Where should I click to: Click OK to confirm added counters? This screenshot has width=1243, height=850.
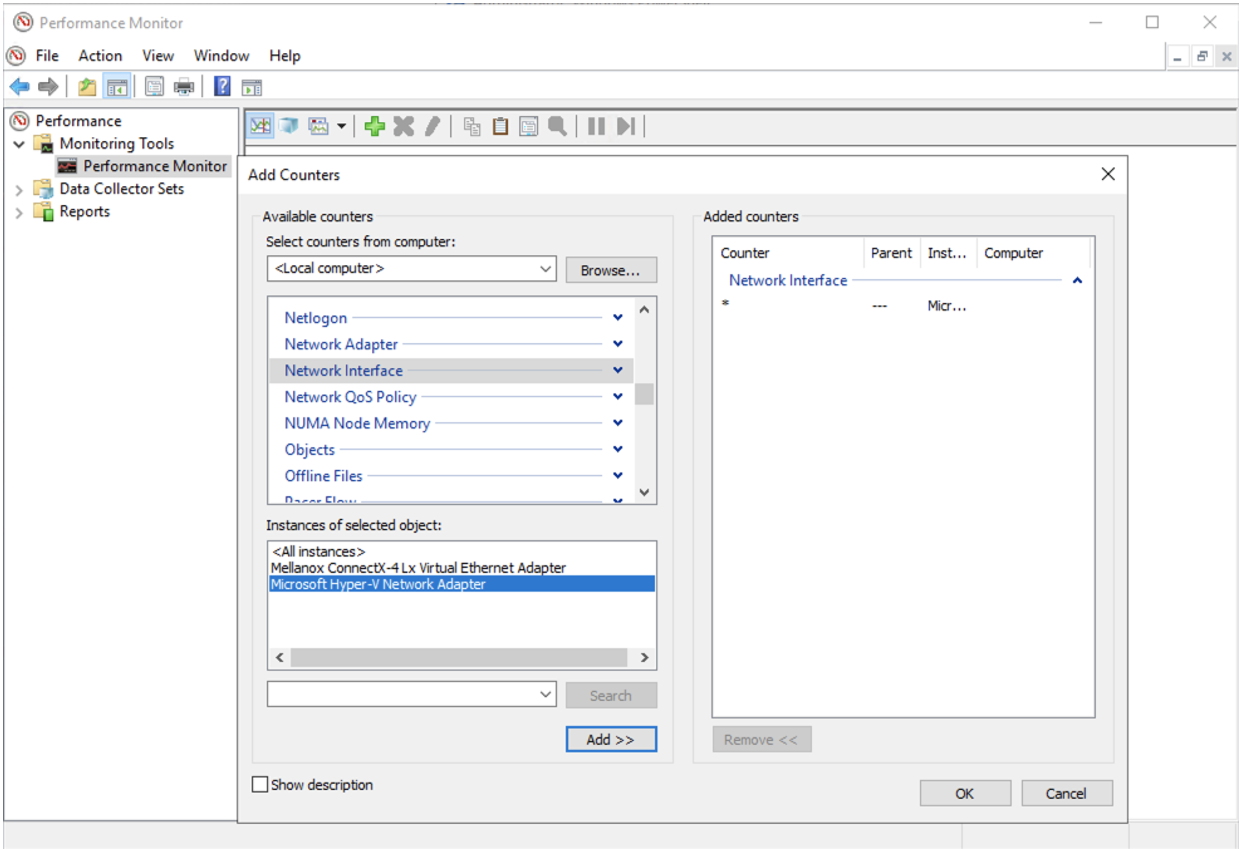[964, 794]
